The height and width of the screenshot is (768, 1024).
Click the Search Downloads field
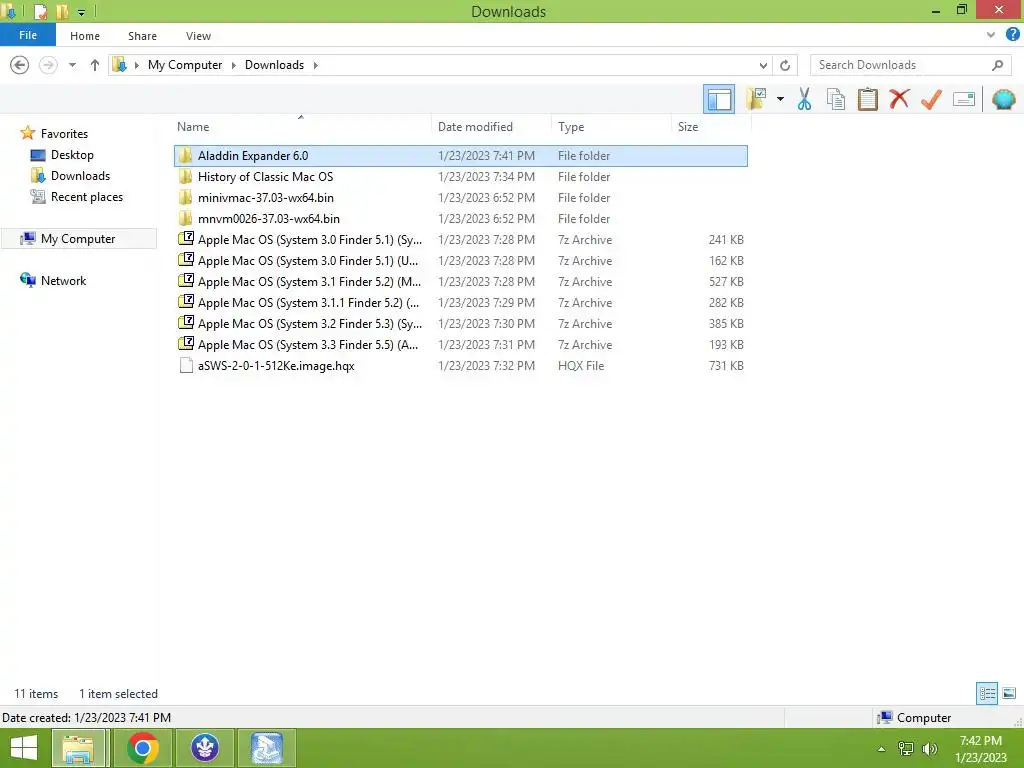coord(910,65)
